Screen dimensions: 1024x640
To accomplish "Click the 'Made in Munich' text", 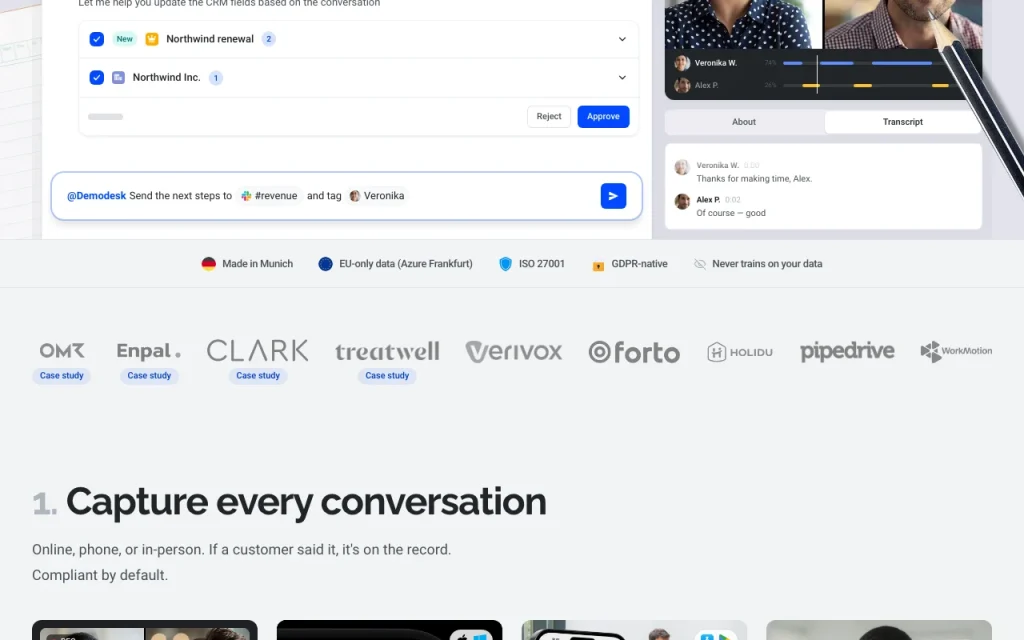I will [x=257, y=264].
